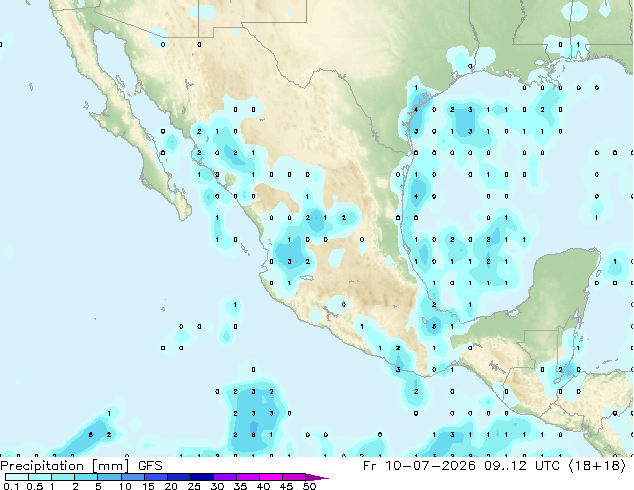Screen dimensions: 634x490
Task: Click the 30–35 mm purple swatch
Action: click(x=224, y=477)
